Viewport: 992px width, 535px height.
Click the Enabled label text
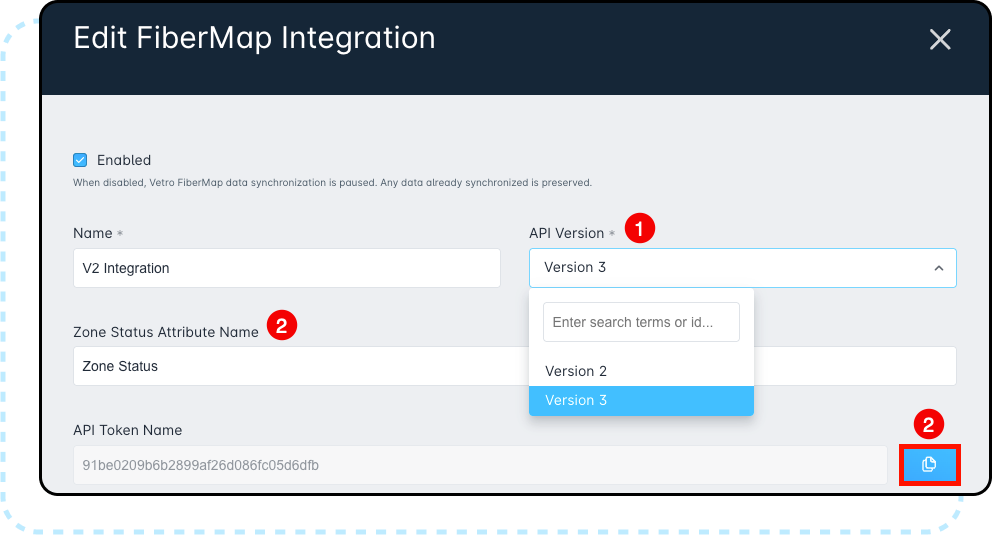pyautogui.click(x=124, y=160)
